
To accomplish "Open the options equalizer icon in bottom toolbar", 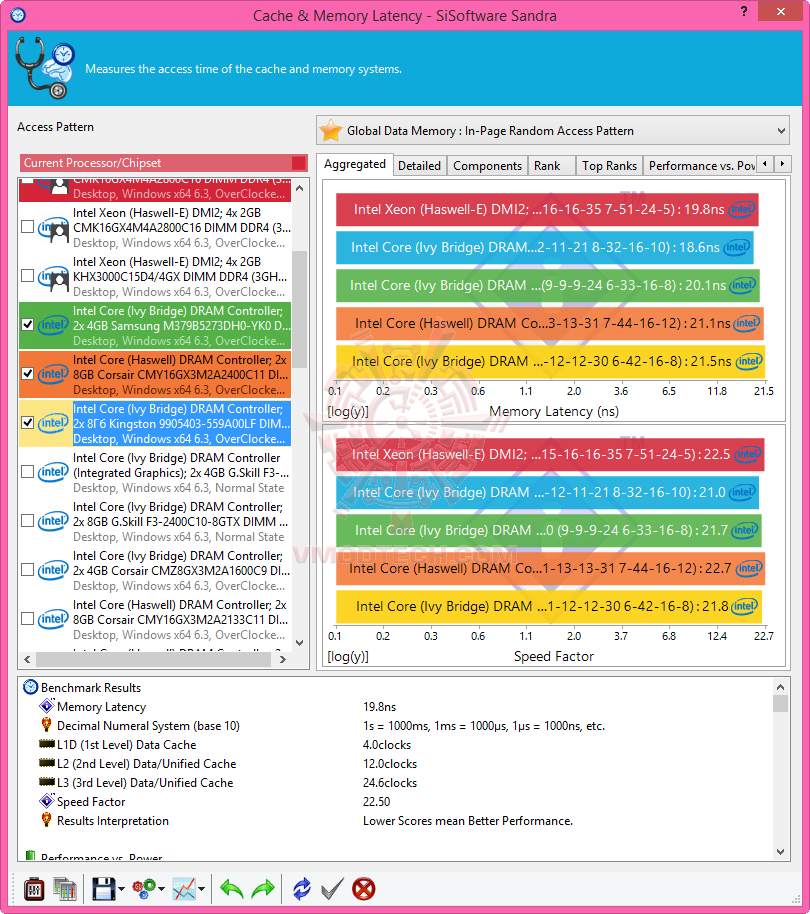I will click(x=34, y=889).
